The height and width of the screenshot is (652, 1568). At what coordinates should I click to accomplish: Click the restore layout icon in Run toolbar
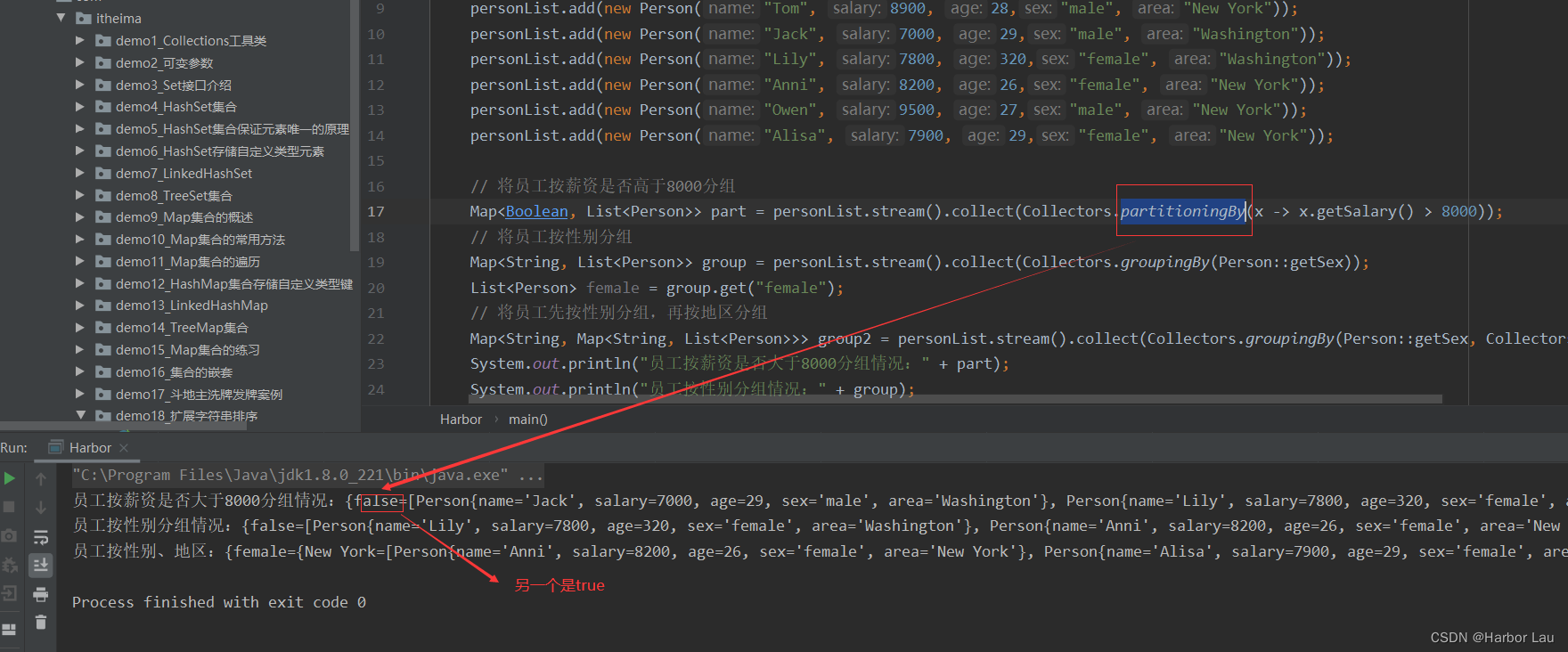tap(10, 629)
